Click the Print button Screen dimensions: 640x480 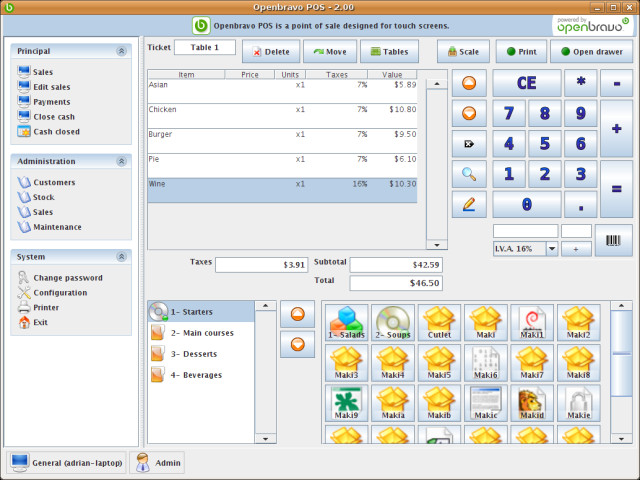pos(521,51)
